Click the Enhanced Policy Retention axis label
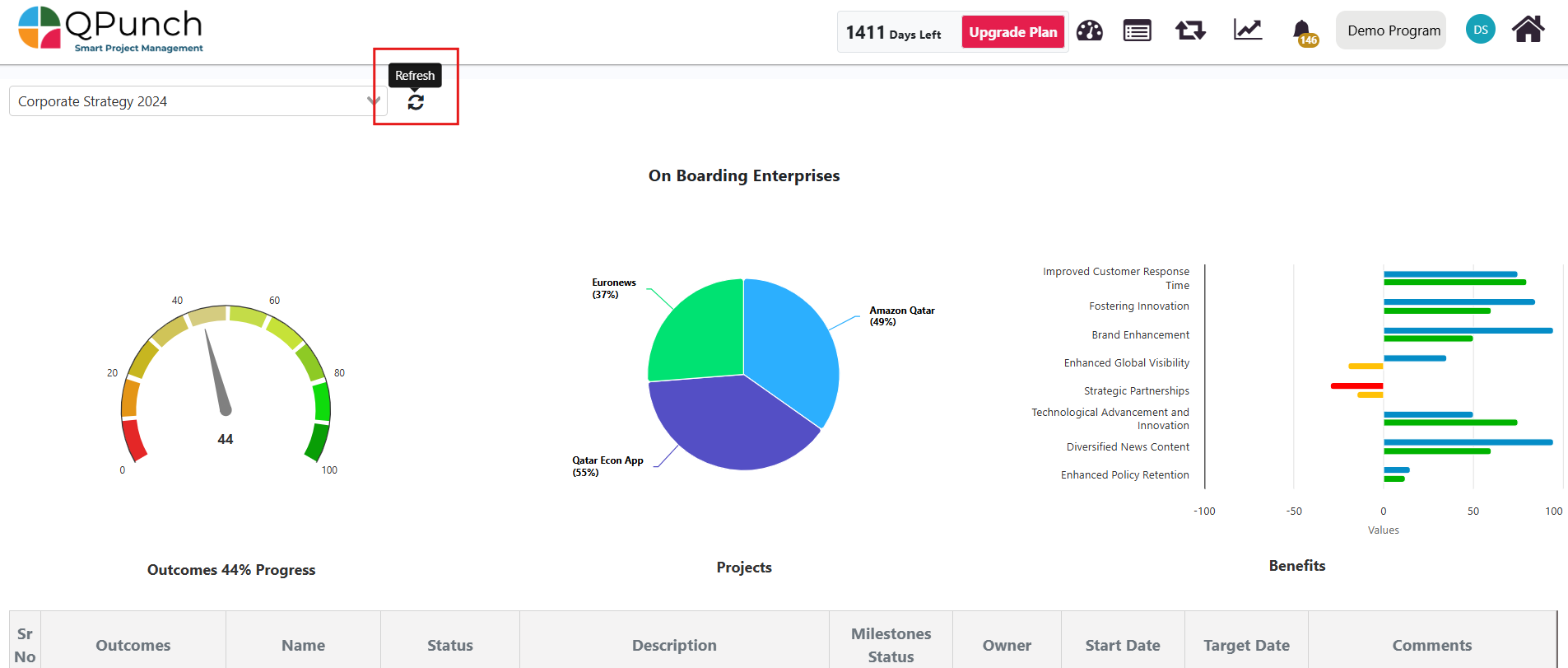This screenshot has width=1568, height=668. 1125,475
